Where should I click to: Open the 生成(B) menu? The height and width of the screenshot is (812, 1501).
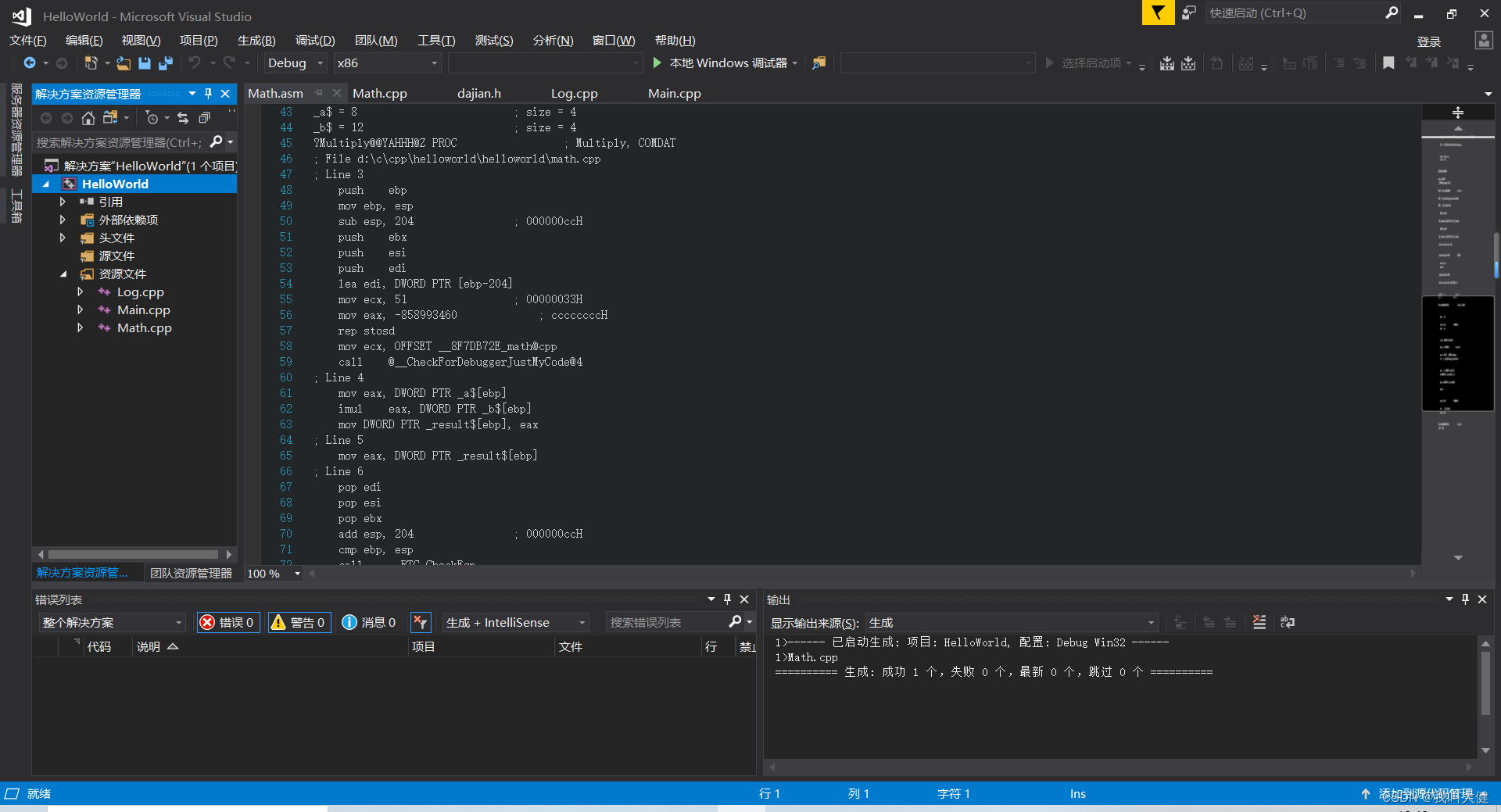click(x=256, y=41)
